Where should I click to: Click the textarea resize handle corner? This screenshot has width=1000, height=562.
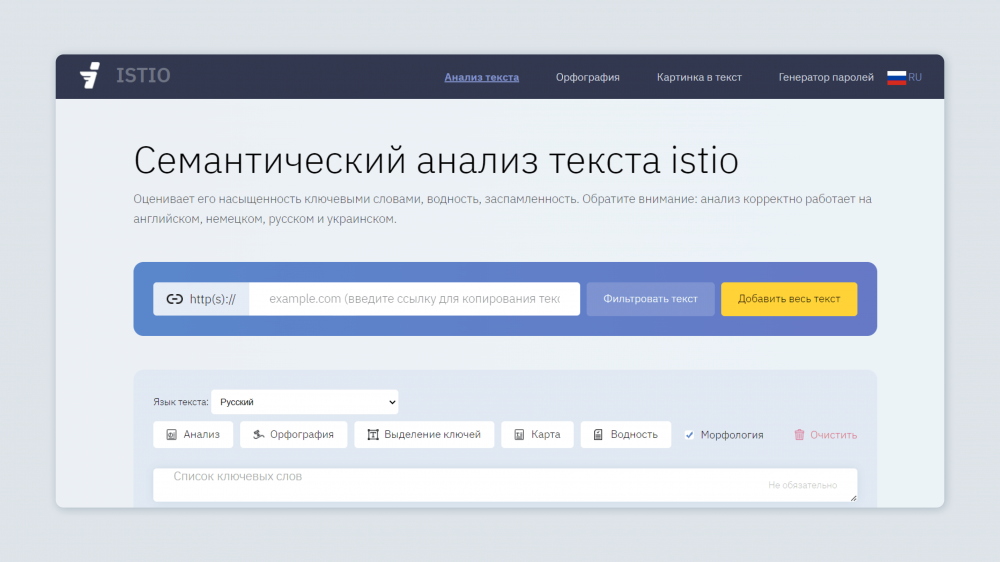click(853, 498)
